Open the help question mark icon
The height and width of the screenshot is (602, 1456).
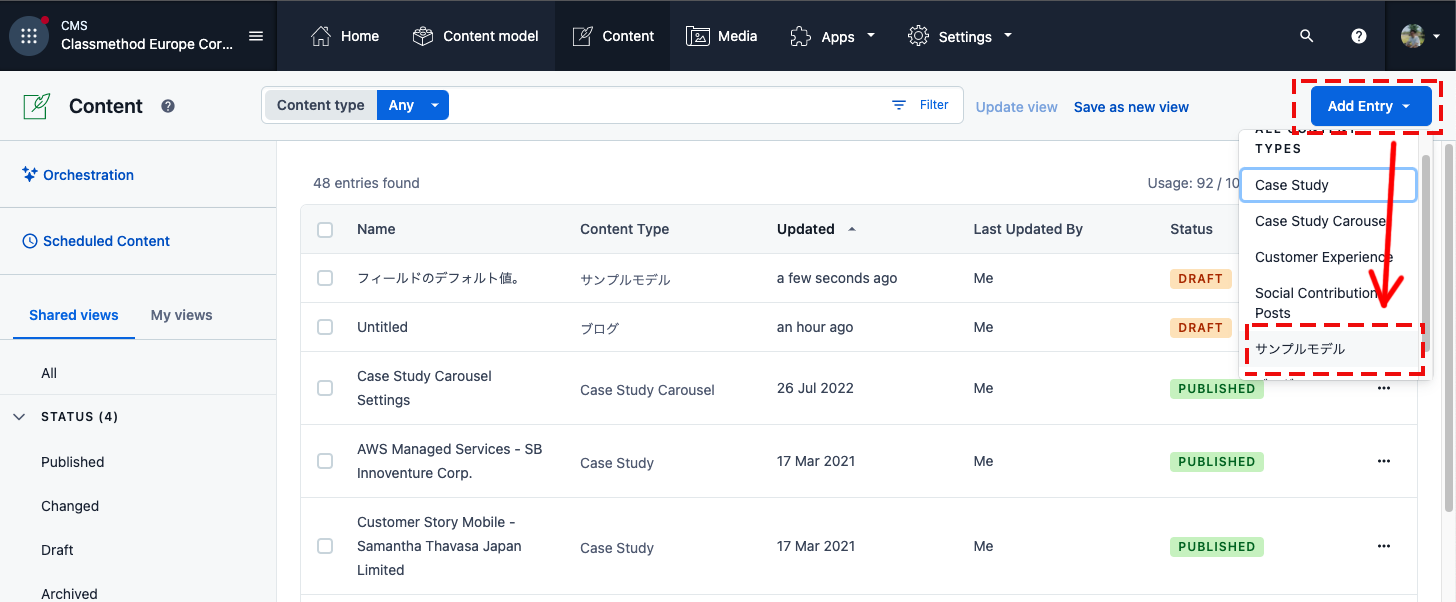[x=1358, y=35]
